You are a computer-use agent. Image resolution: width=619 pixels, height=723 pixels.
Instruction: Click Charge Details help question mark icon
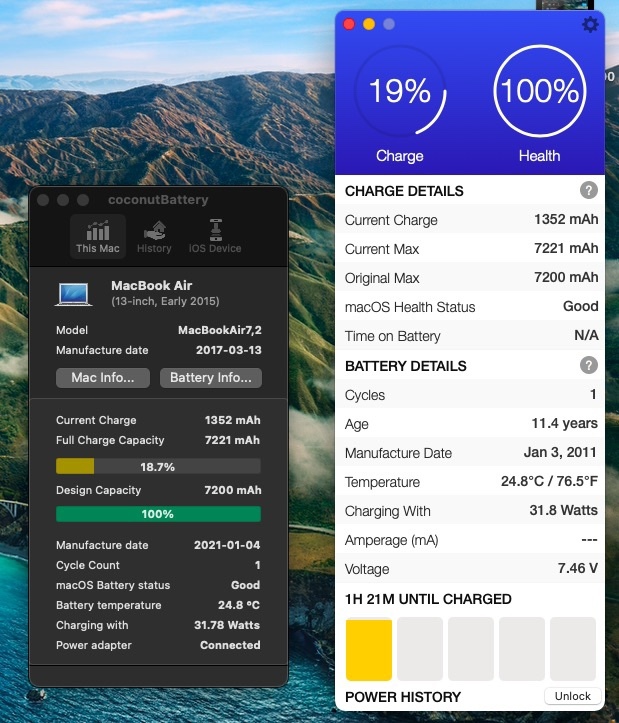(589, 190)
